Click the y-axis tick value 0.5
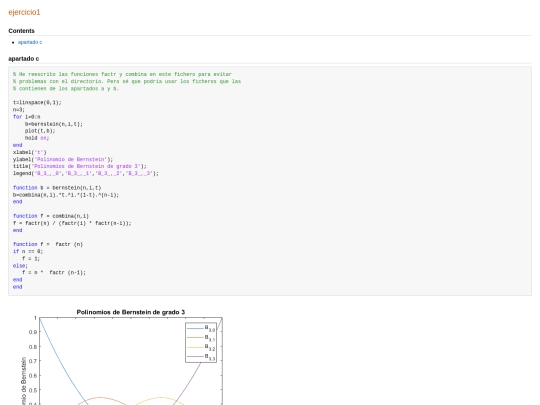This screenshot has height=405, width=540. [33, 390]
